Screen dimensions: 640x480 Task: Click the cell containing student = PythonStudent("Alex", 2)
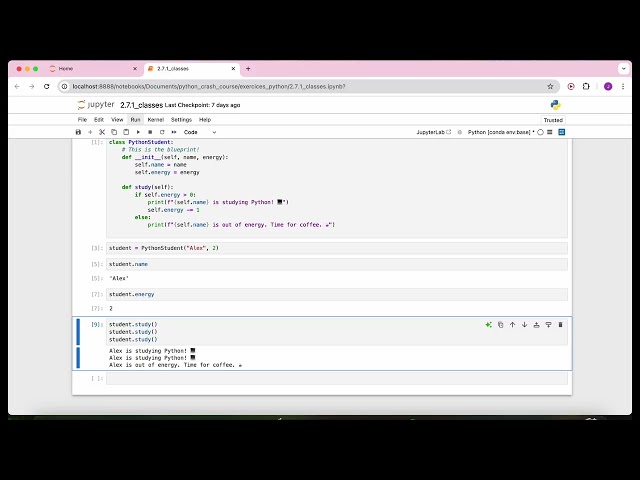click(337, 248)
